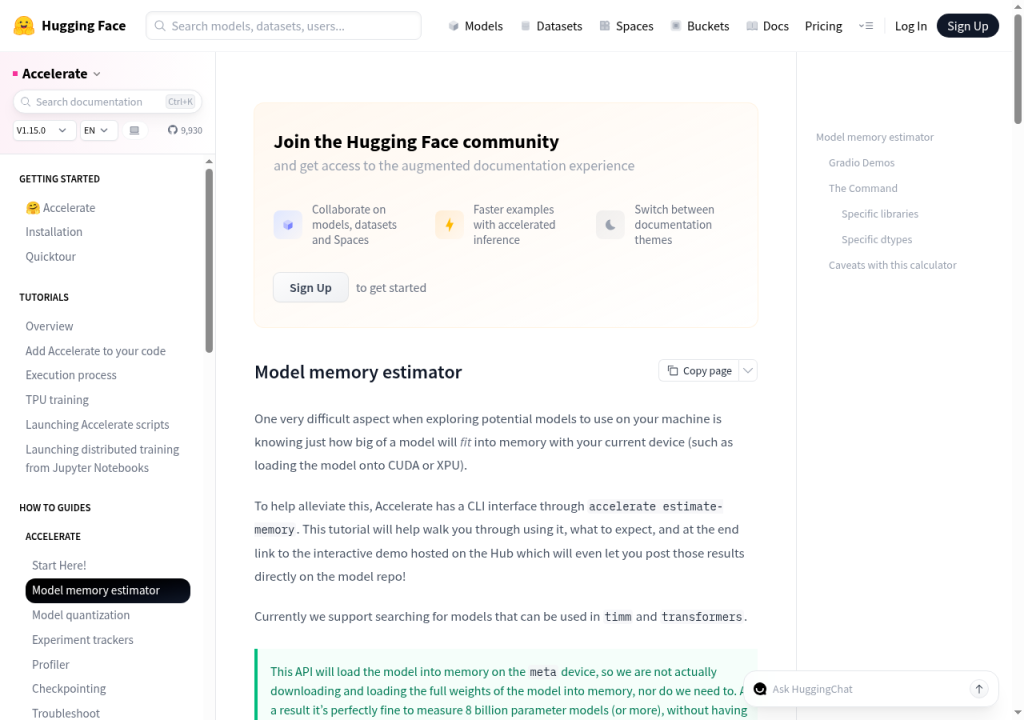Screen dimensions: 1024x720
Task: Click the send arrow in HuggingChat box
Action: [x=978, y=689]
